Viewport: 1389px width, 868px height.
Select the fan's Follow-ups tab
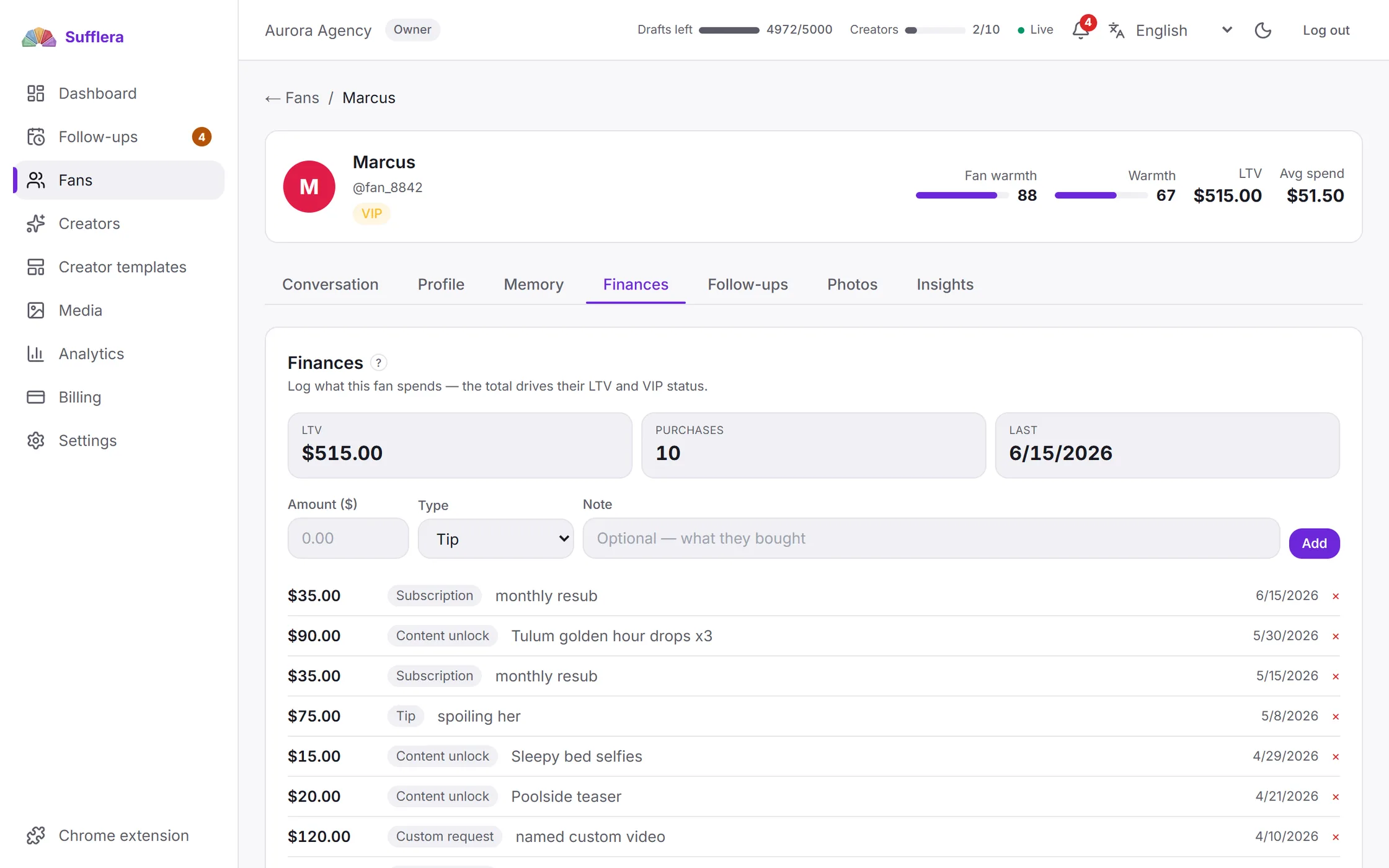point(748,285)
